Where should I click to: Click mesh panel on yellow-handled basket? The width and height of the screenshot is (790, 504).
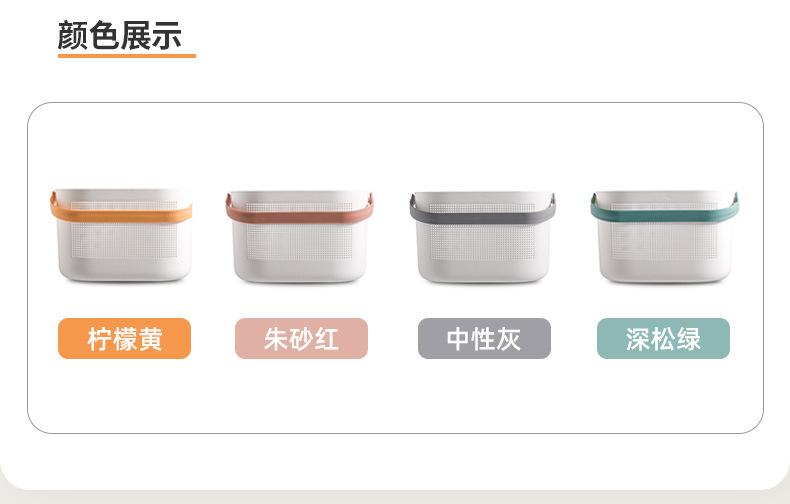pyautogui.click(x=124, y=241)
